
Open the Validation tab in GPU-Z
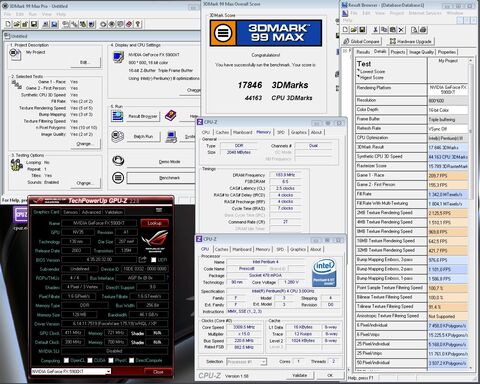pos(114,212)
